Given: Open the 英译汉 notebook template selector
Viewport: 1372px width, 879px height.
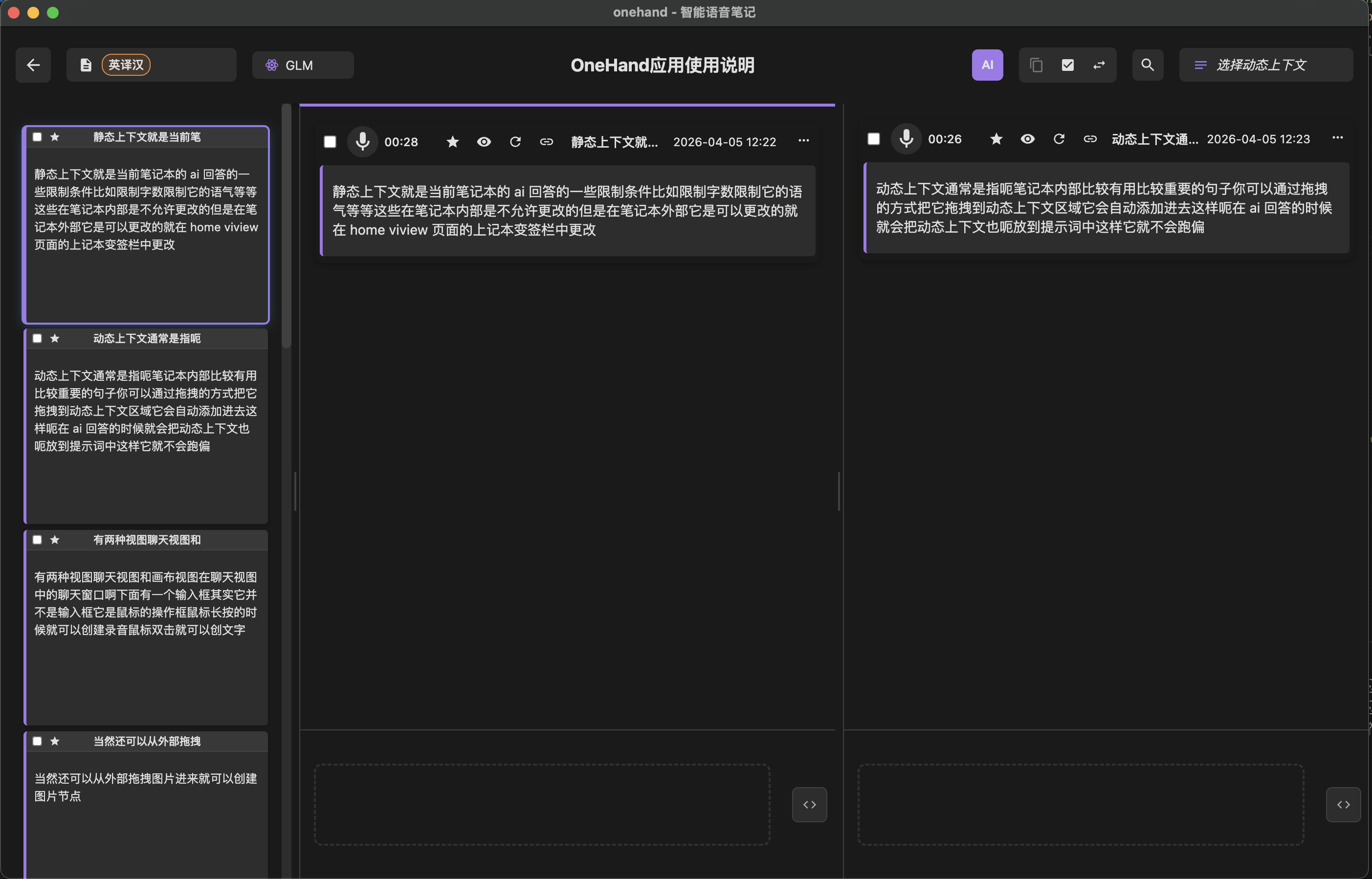Looking at the screenshot, I should [151, 65].
